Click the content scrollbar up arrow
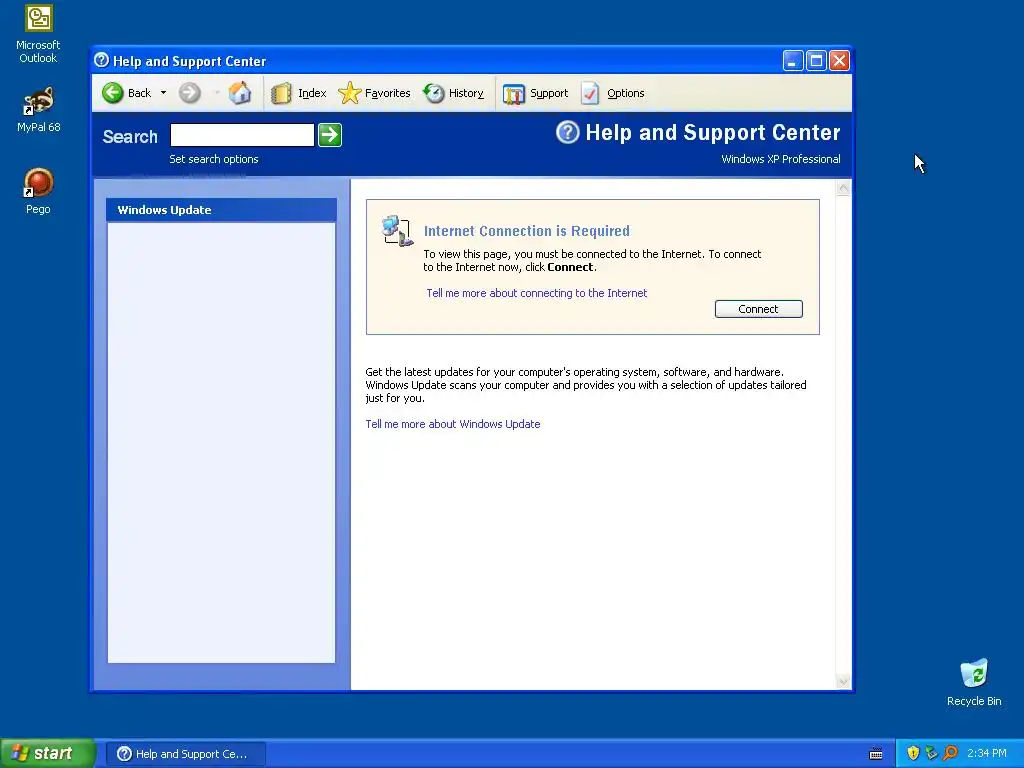The image size is (1024, 768). click(x=843, y=189)
